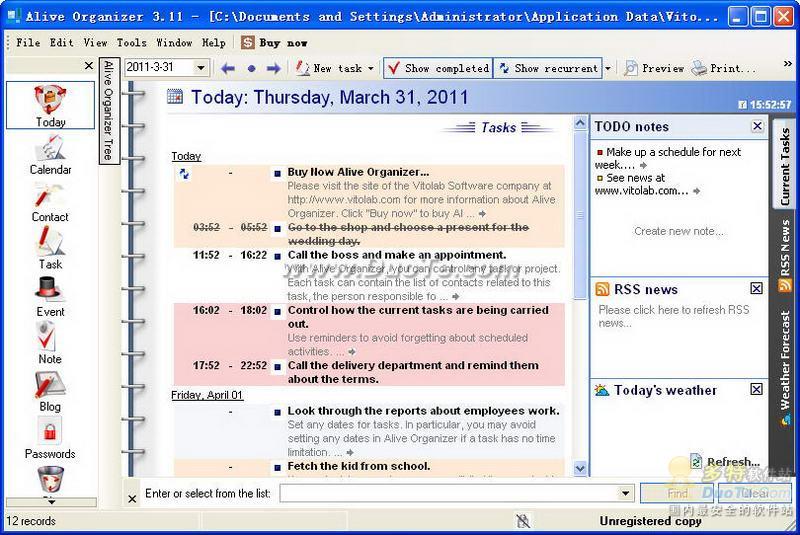Click the search text input field

point(449,493)
